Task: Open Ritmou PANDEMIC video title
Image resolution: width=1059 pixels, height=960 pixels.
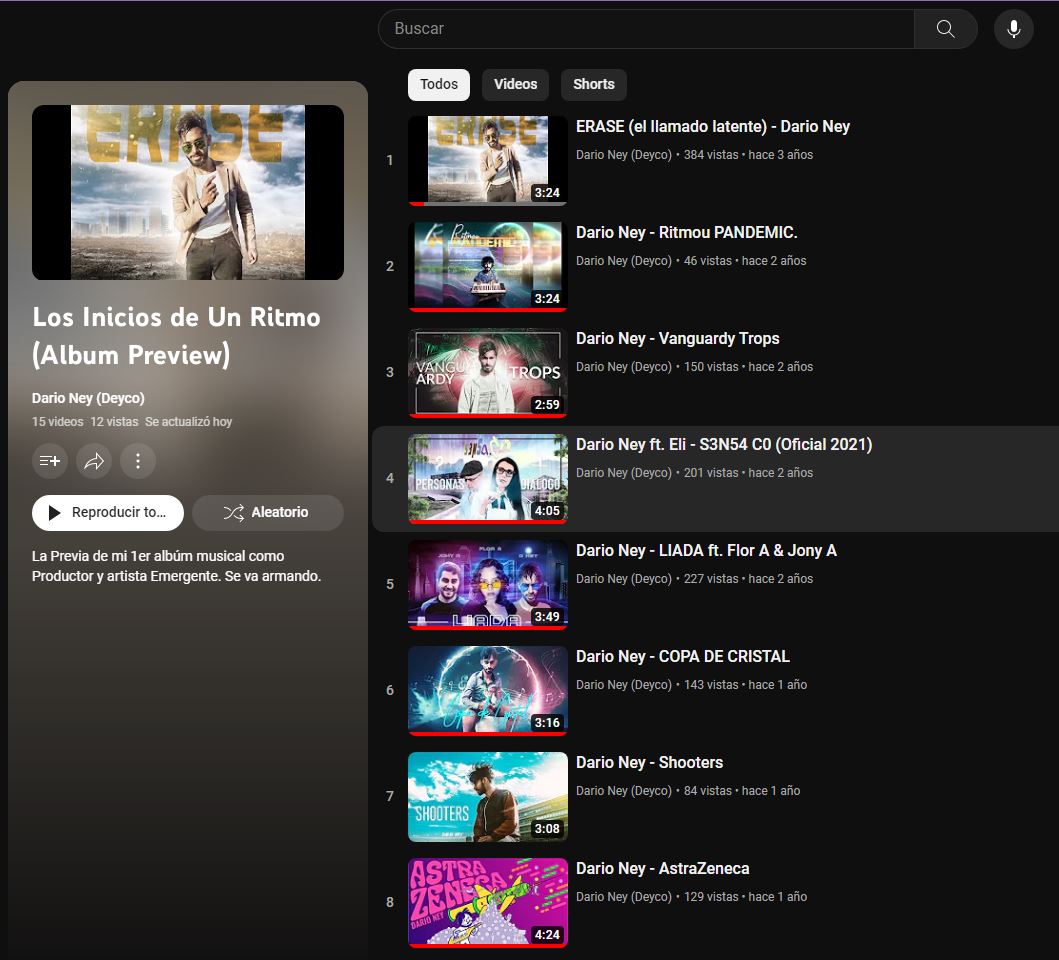Action: [686, 232]
